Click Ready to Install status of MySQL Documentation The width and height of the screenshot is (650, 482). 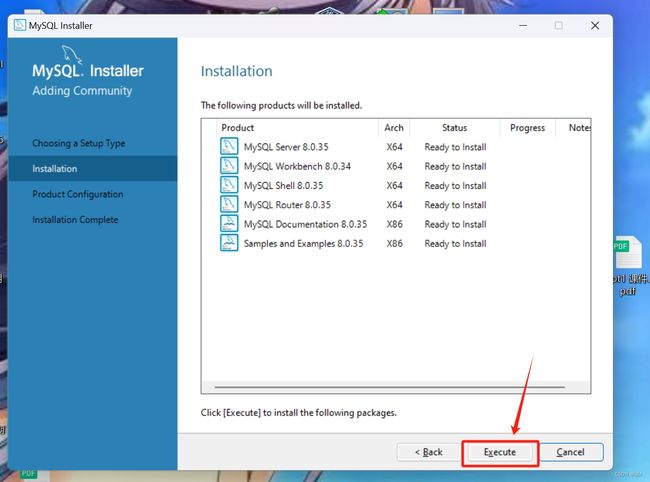[456, 224]
